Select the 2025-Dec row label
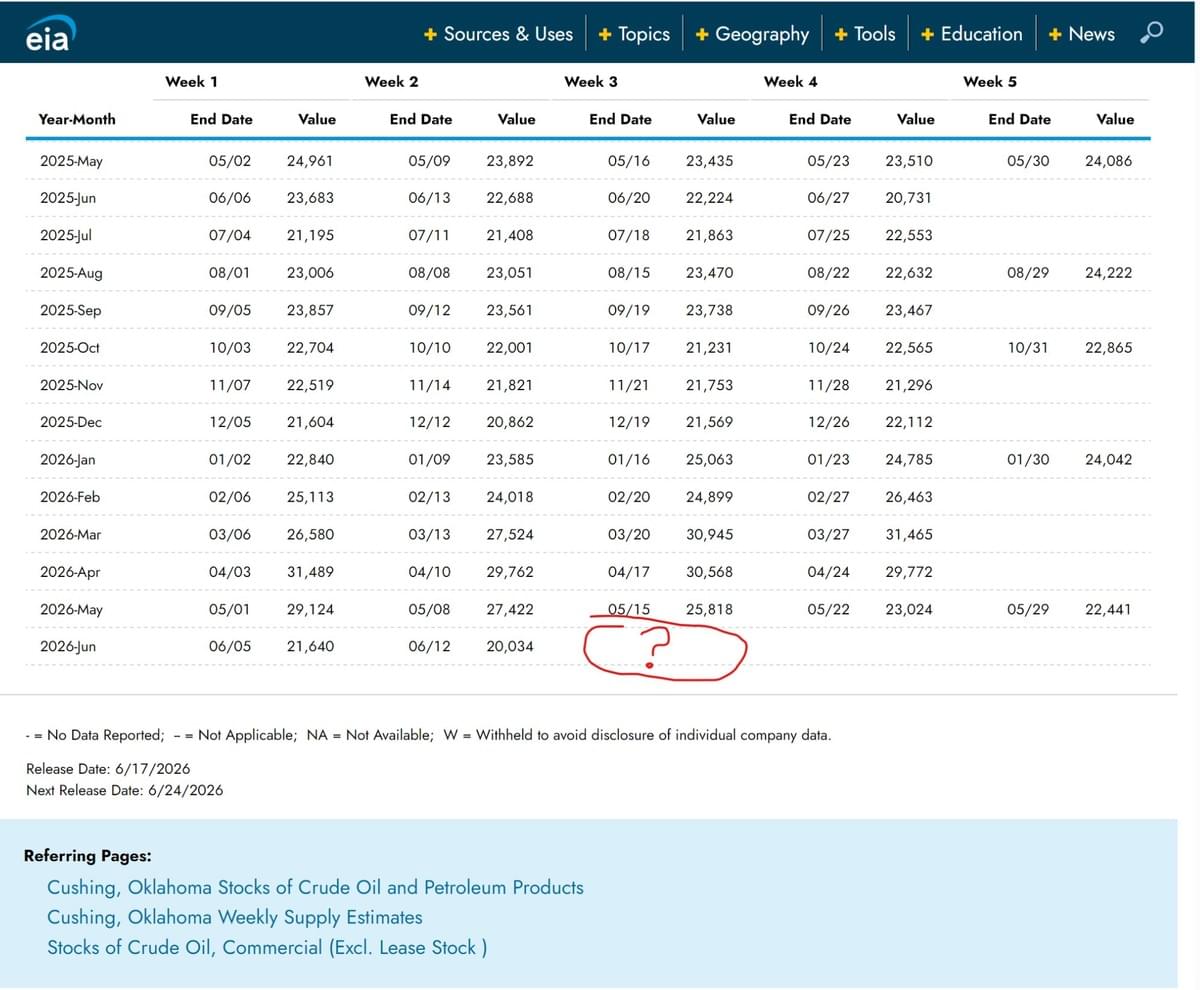 click(71, 422)
